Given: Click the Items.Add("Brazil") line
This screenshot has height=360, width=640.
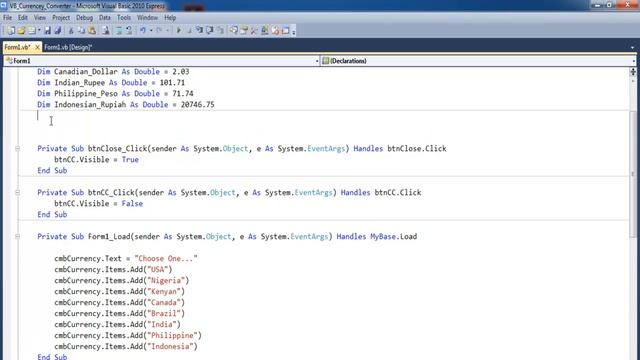Looking at the screenshot, I should 120,314.
